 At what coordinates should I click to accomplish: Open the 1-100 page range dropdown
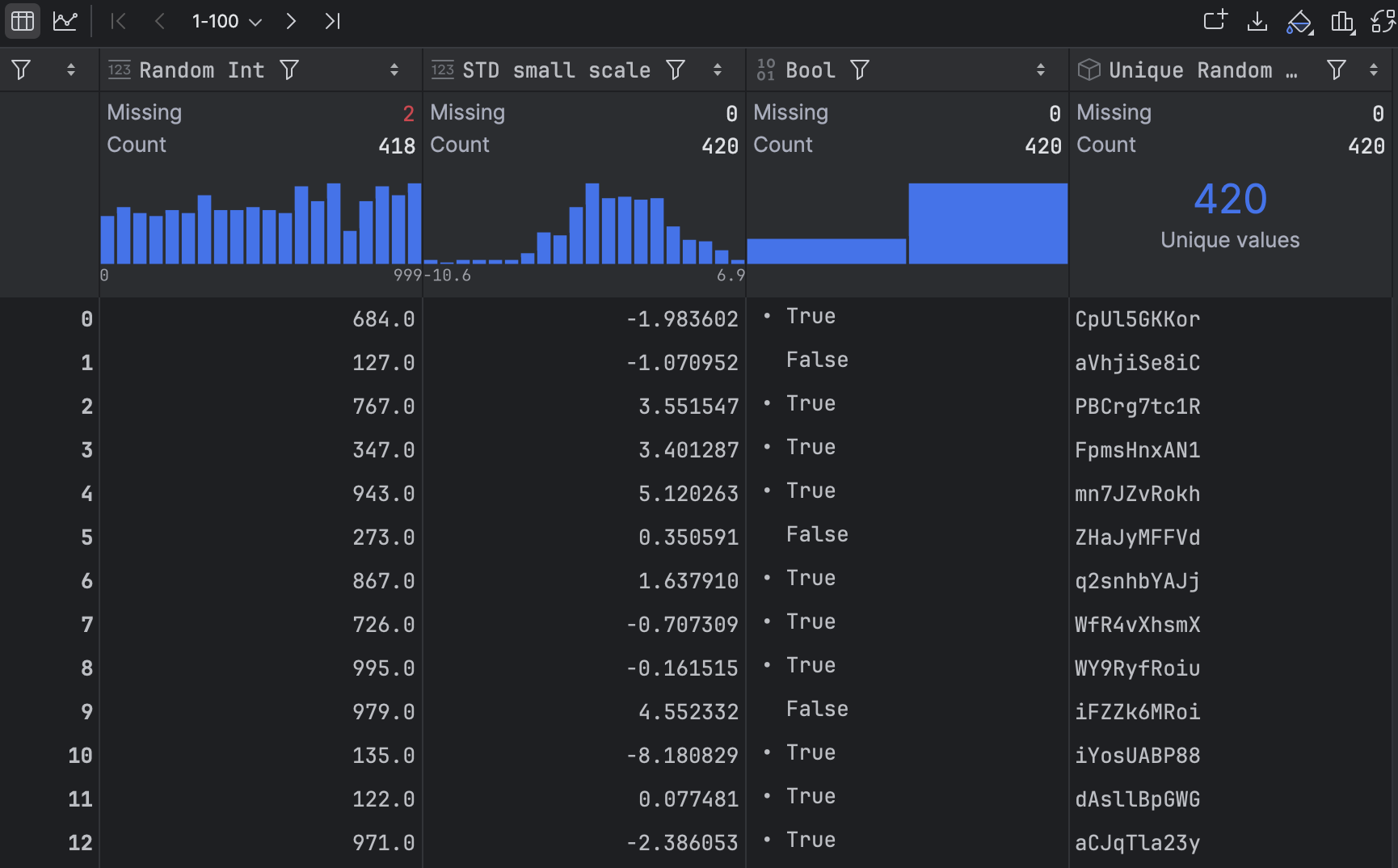point(226,21)
